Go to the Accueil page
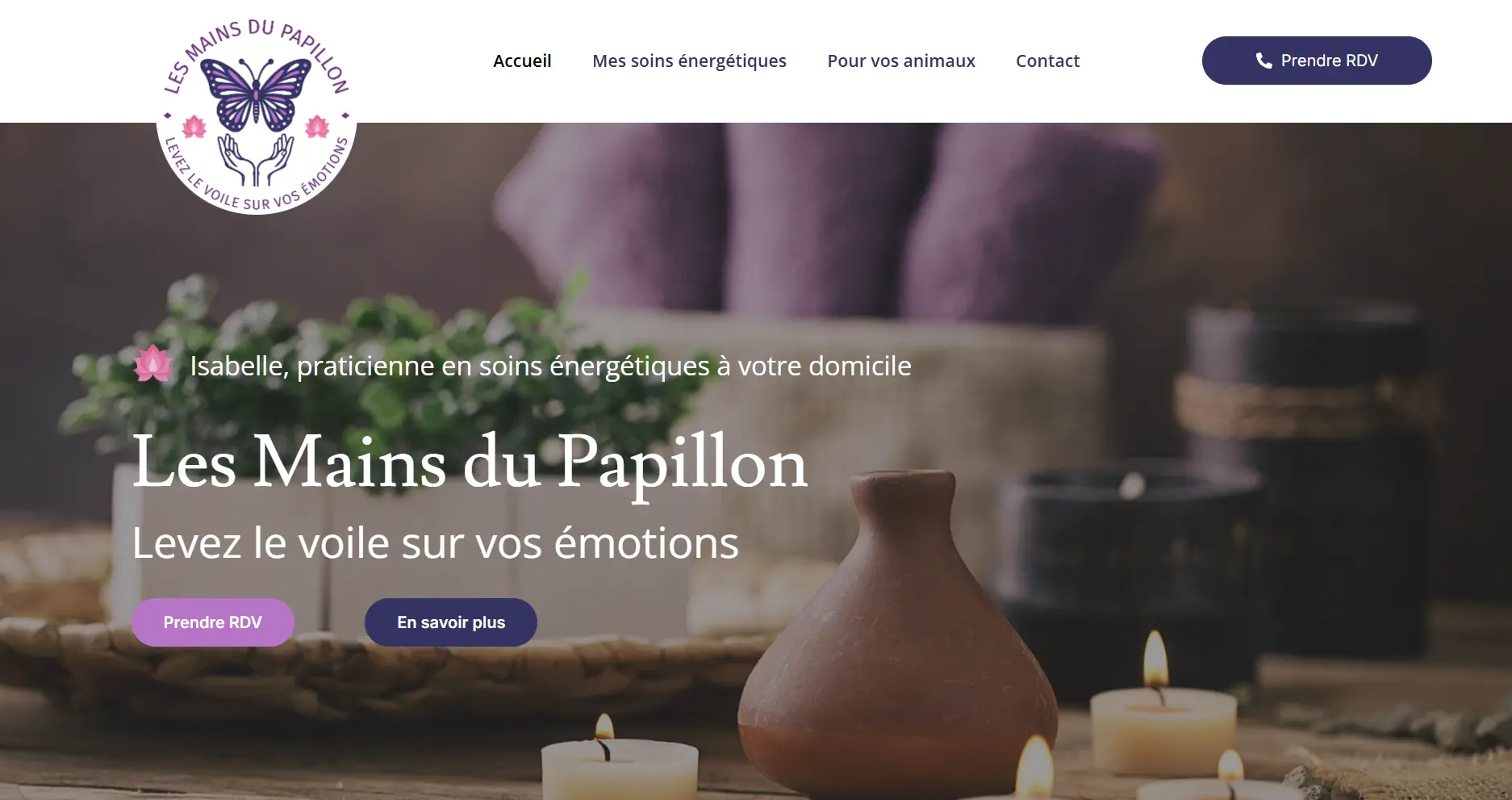1512x800 pixels. (522, 61)
